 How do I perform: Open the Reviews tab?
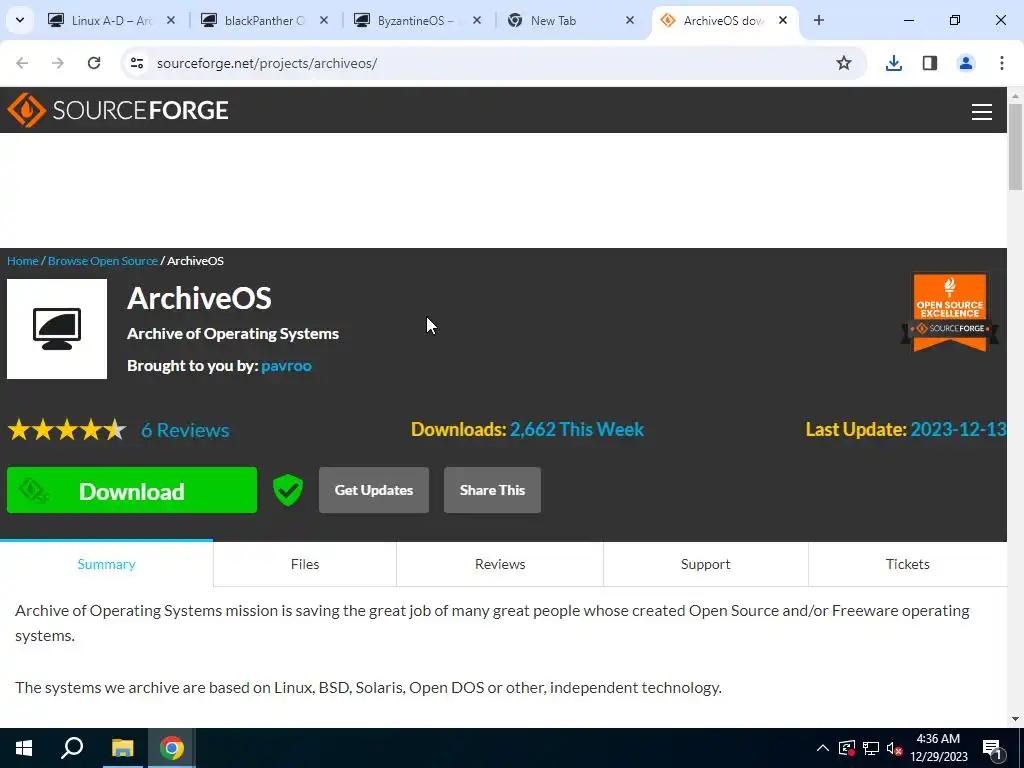tap(500, 564)
